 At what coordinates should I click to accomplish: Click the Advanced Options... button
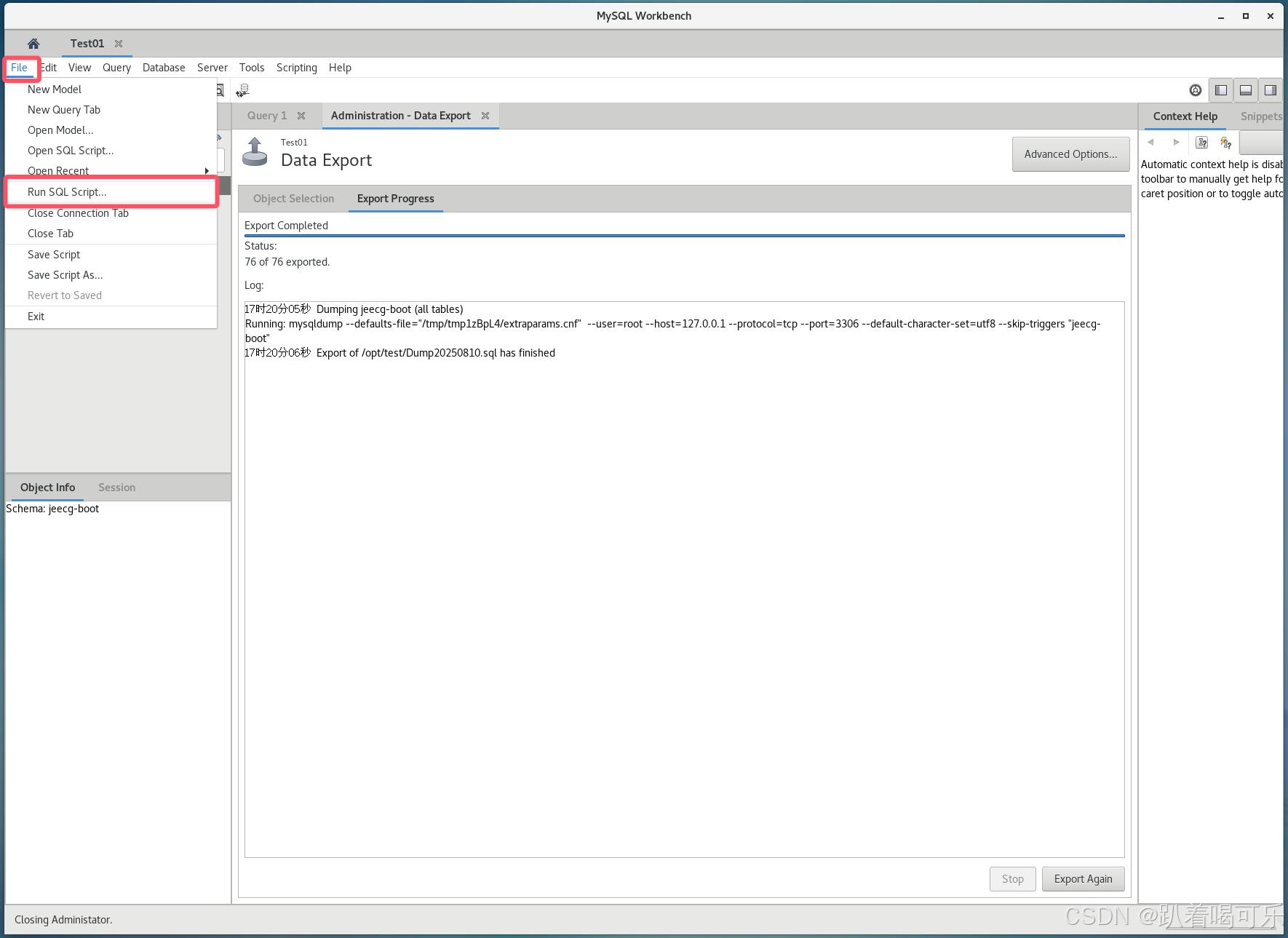pyautogui.click(x=1070, y=154)
